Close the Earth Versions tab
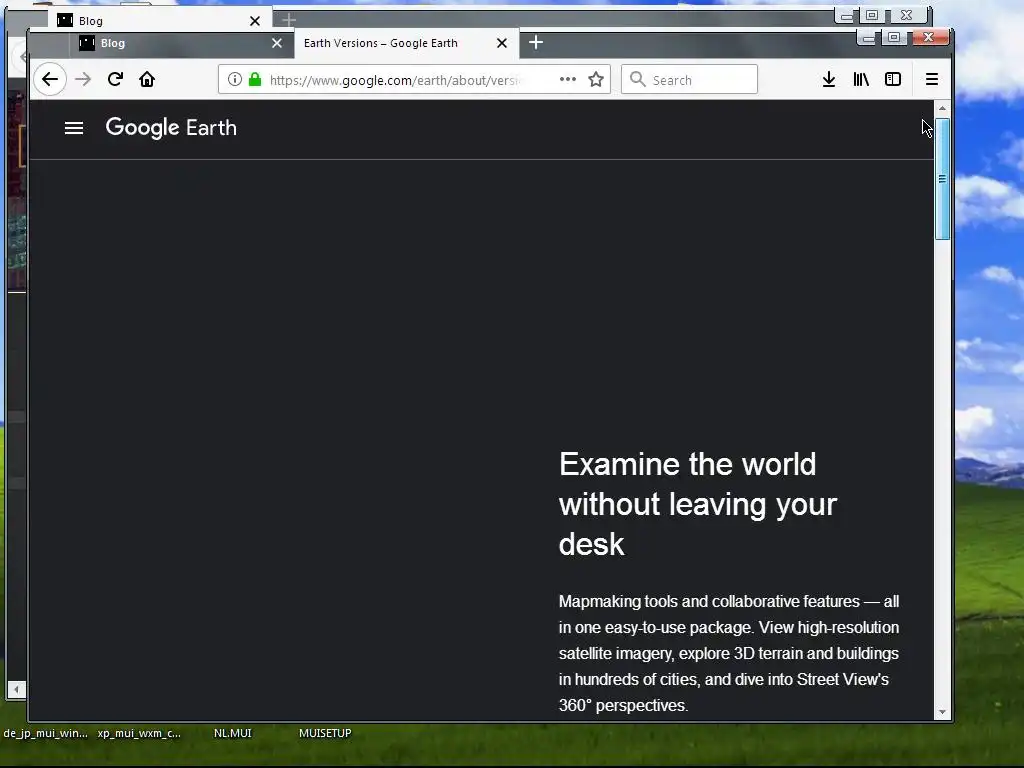Viewport: 1024px width, 768px height. coord(502,43)
